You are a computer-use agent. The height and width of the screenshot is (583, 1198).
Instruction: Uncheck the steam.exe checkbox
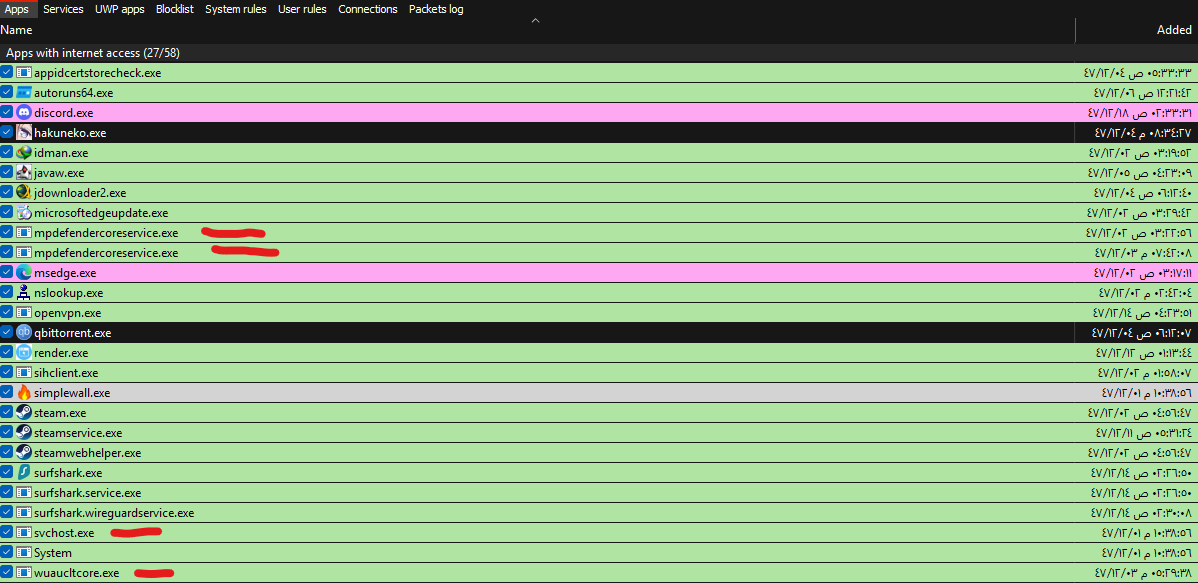(7, 413)
